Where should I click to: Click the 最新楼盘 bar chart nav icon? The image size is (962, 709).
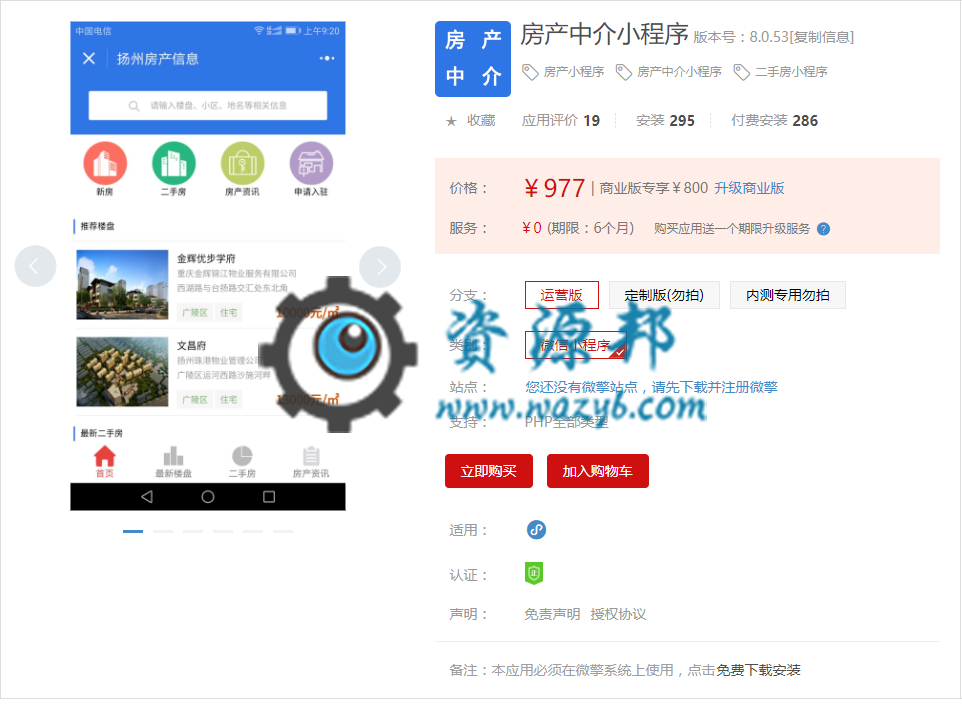(x=174, y=456)
